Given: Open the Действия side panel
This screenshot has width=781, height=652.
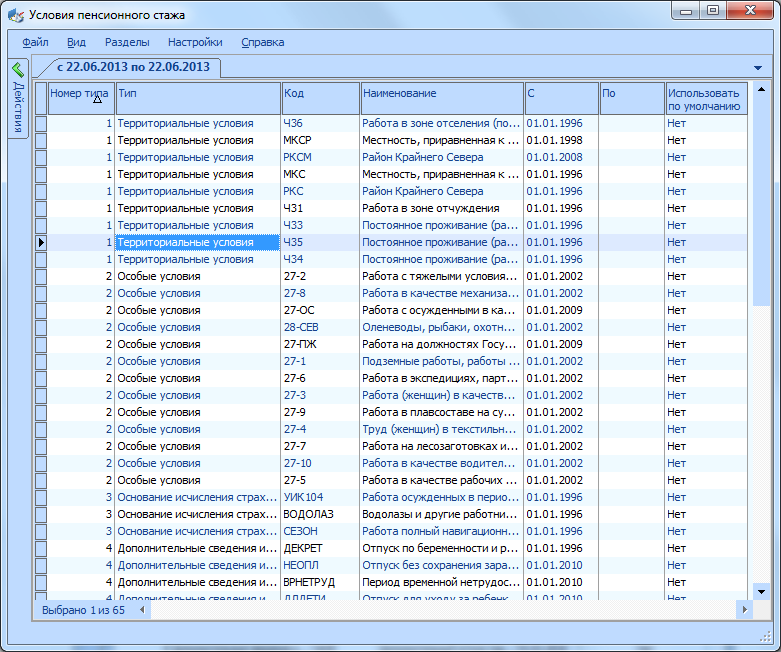Looking at the screenshot, I should (18, 99).
